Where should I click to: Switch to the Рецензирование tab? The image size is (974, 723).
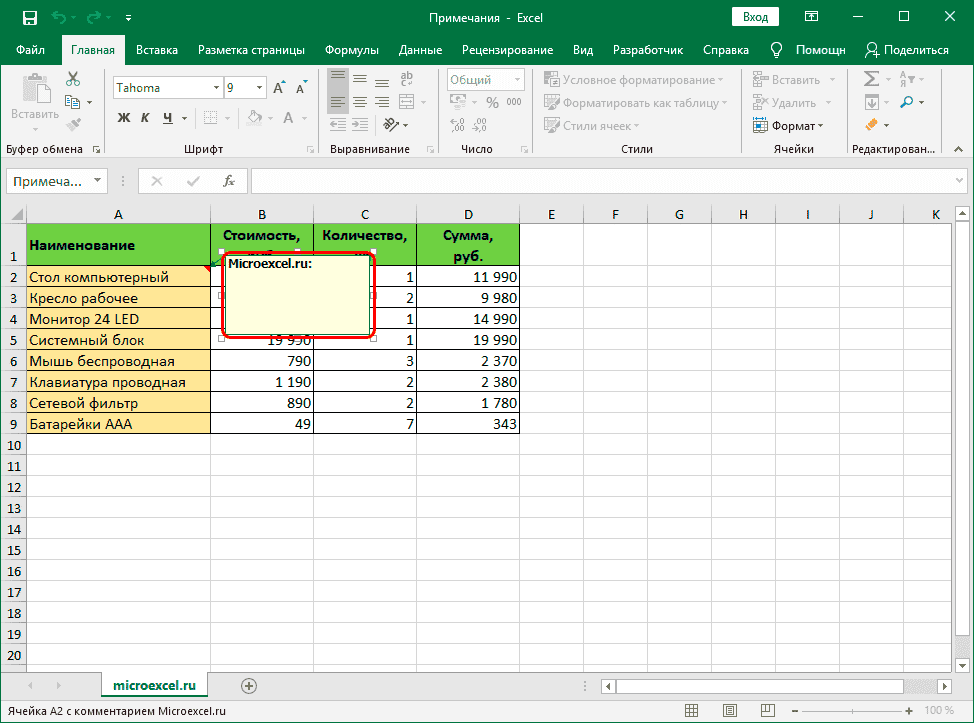(x=508, y=50)
